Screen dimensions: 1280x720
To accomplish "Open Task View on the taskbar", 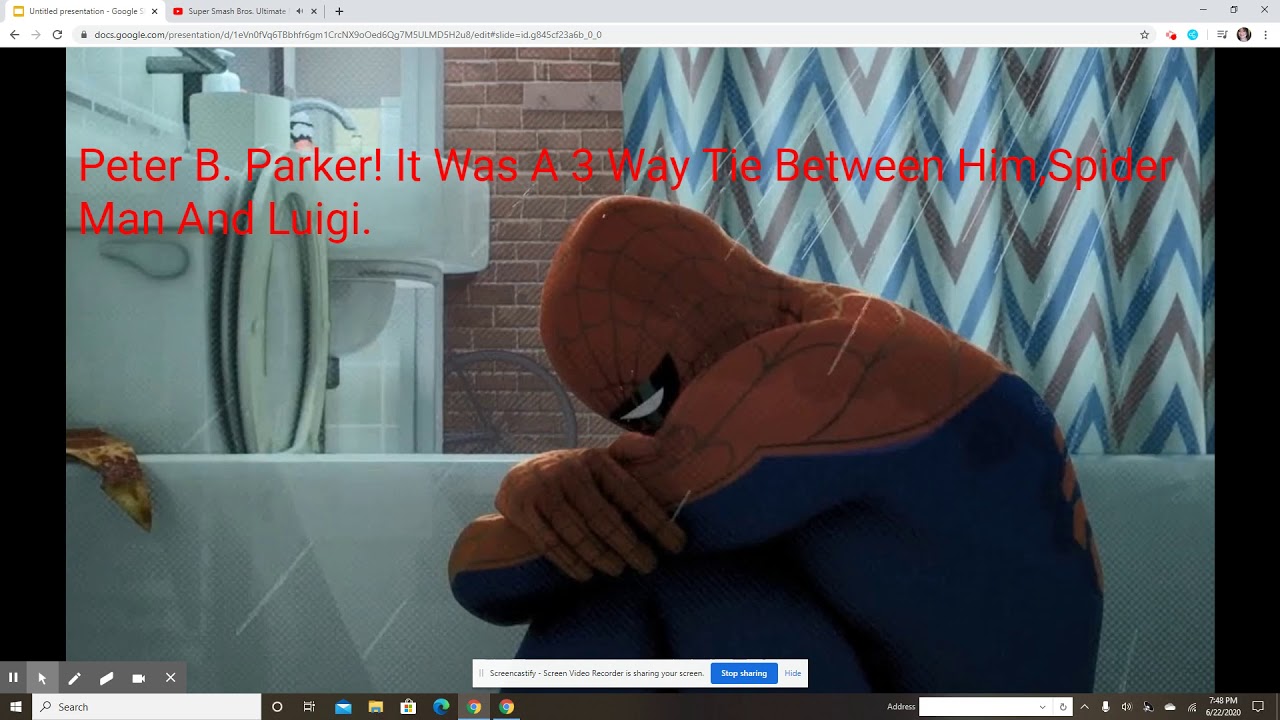I will (309, 707).
